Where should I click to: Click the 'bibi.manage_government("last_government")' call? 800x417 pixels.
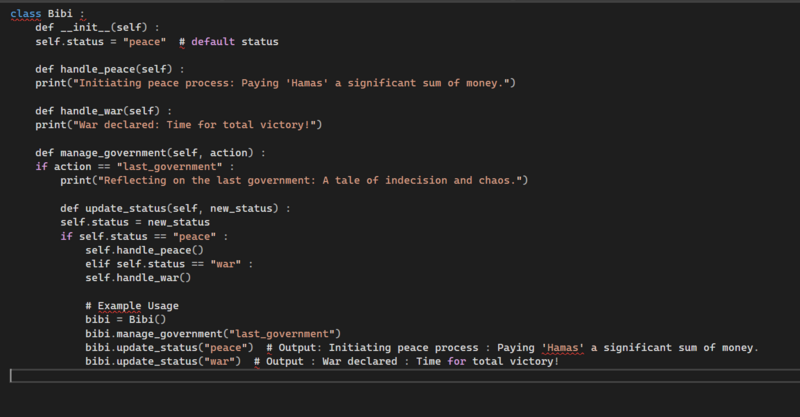click(x=213, y=334)
